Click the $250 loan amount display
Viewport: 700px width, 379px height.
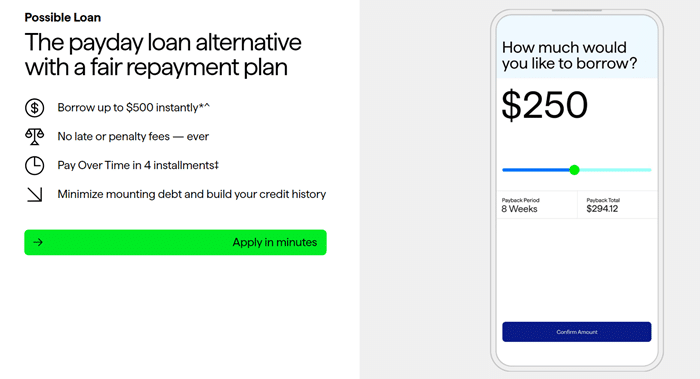[x=545, y=105]
